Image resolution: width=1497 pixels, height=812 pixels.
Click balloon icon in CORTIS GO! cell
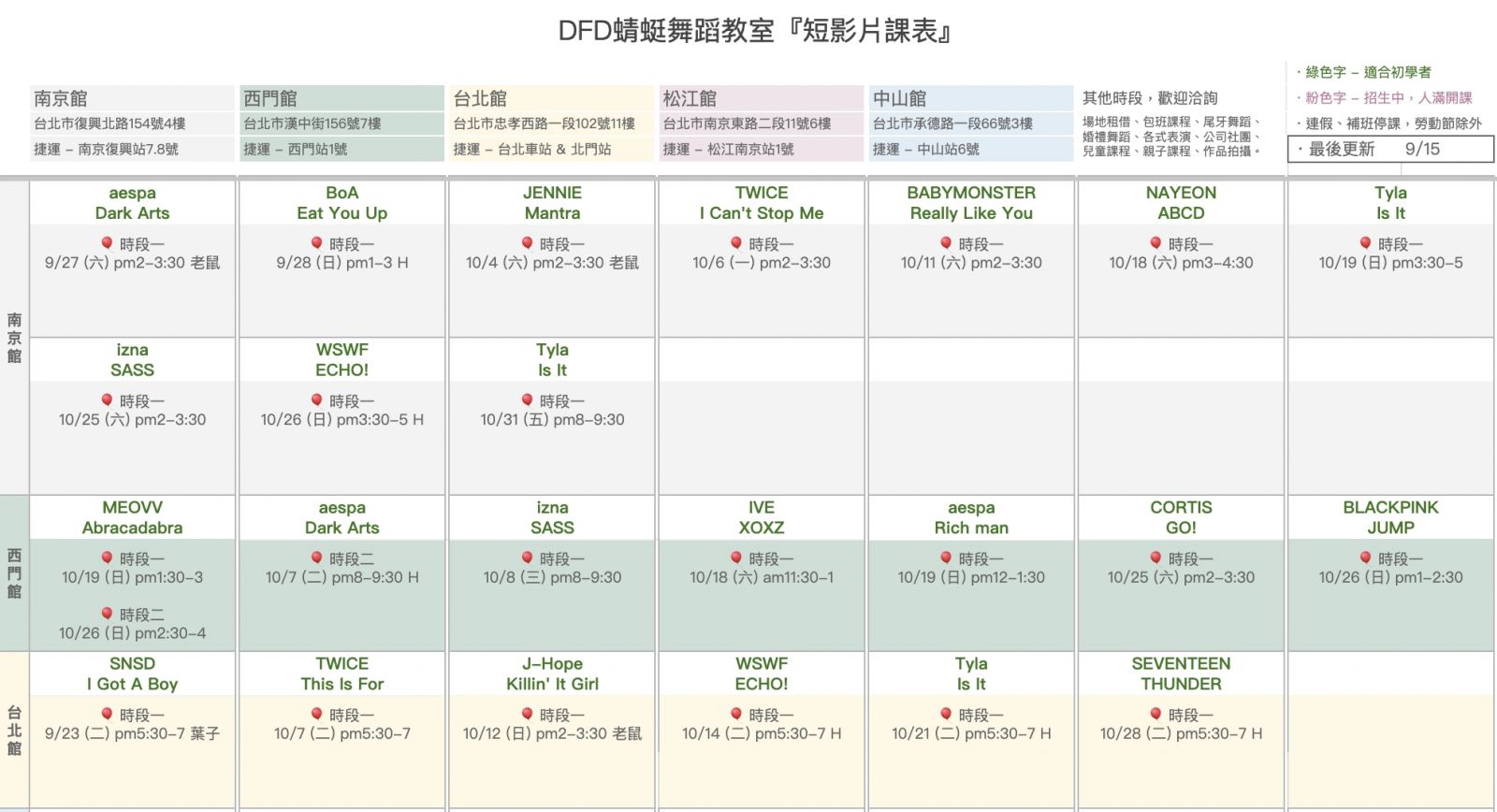pos(1155,558)
